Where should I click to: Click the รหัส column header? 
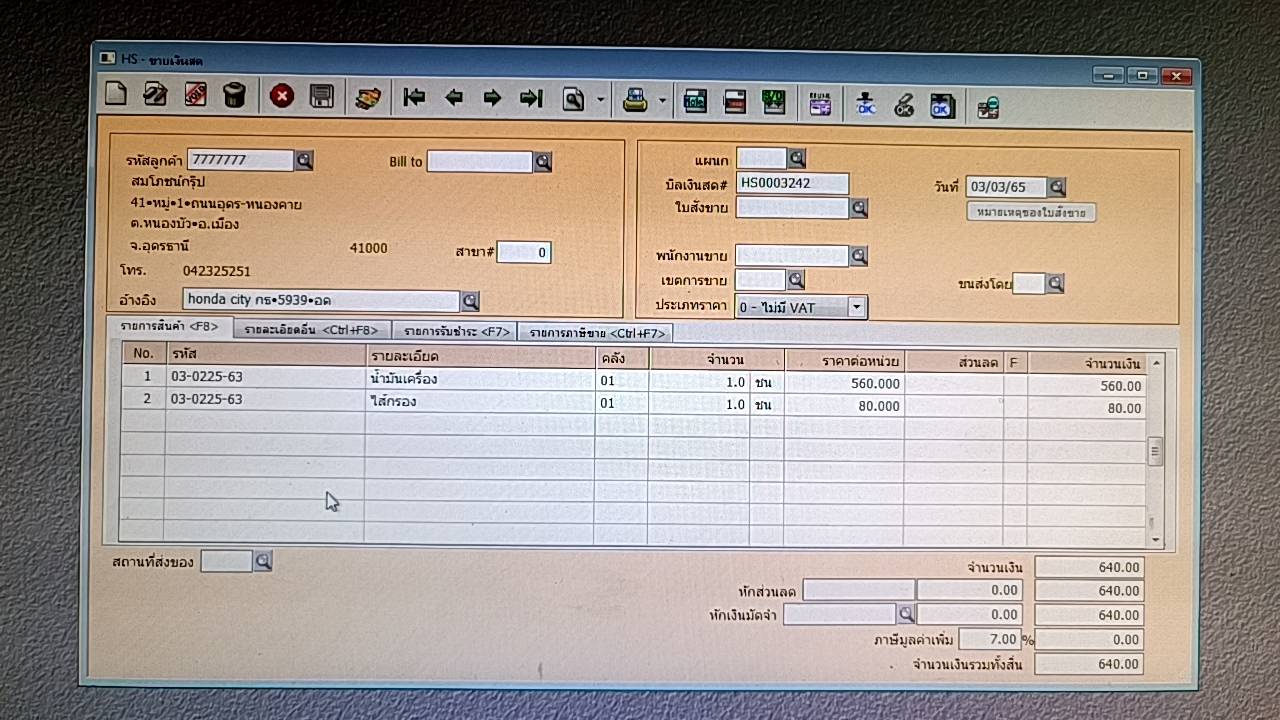[x=265, y=354]
